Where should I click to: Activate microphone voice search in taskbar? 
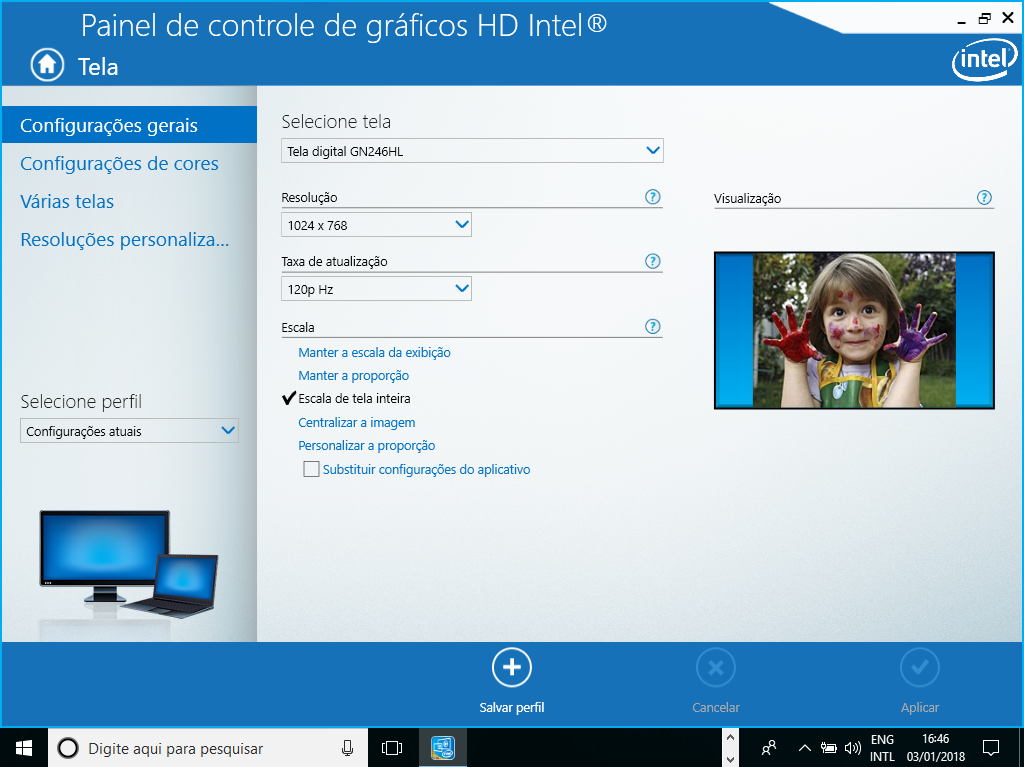tap(347, 748)
